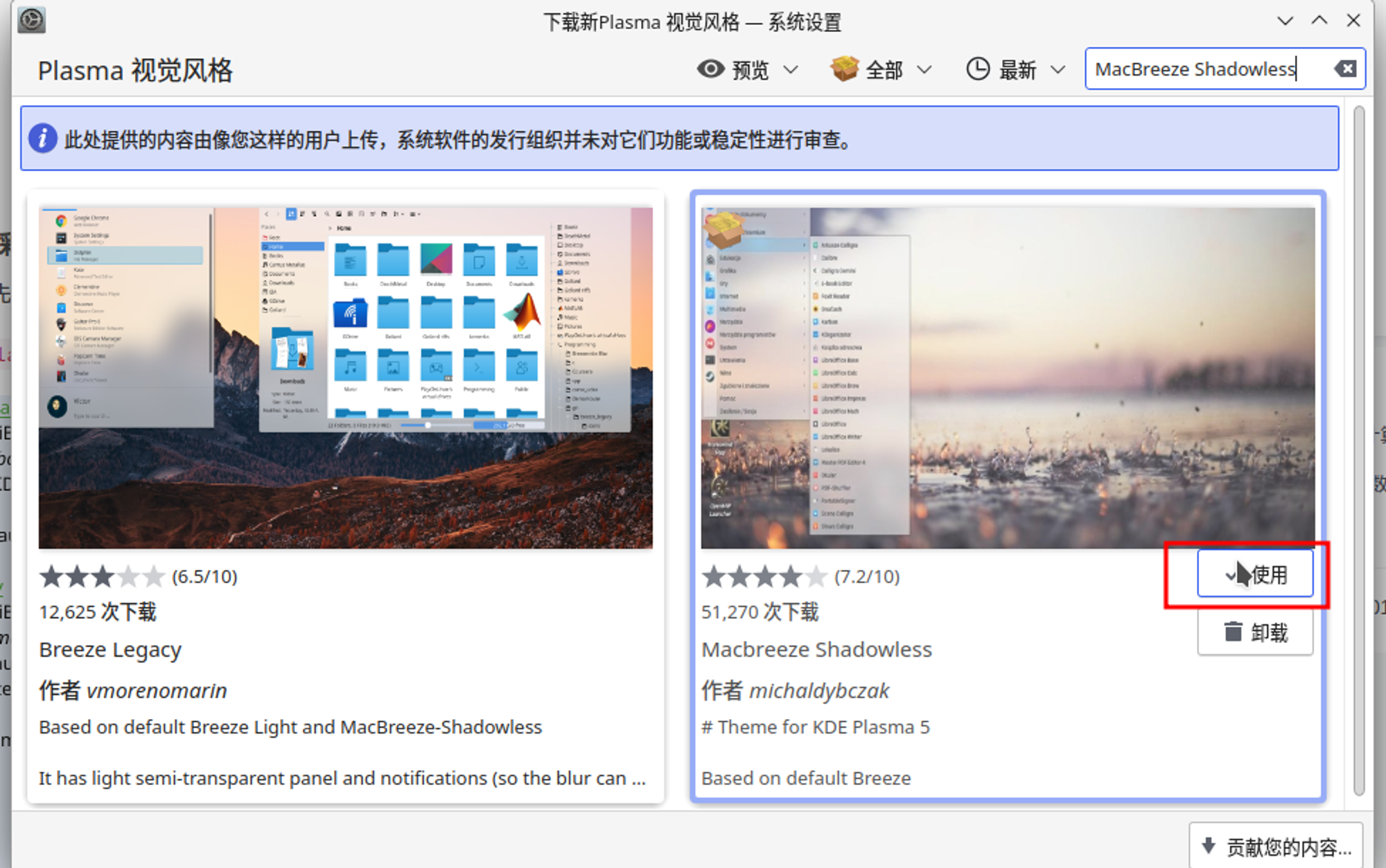
Task: Click the package box icon beside 全部
Action: pyautogui.click(x=844, y=69)
